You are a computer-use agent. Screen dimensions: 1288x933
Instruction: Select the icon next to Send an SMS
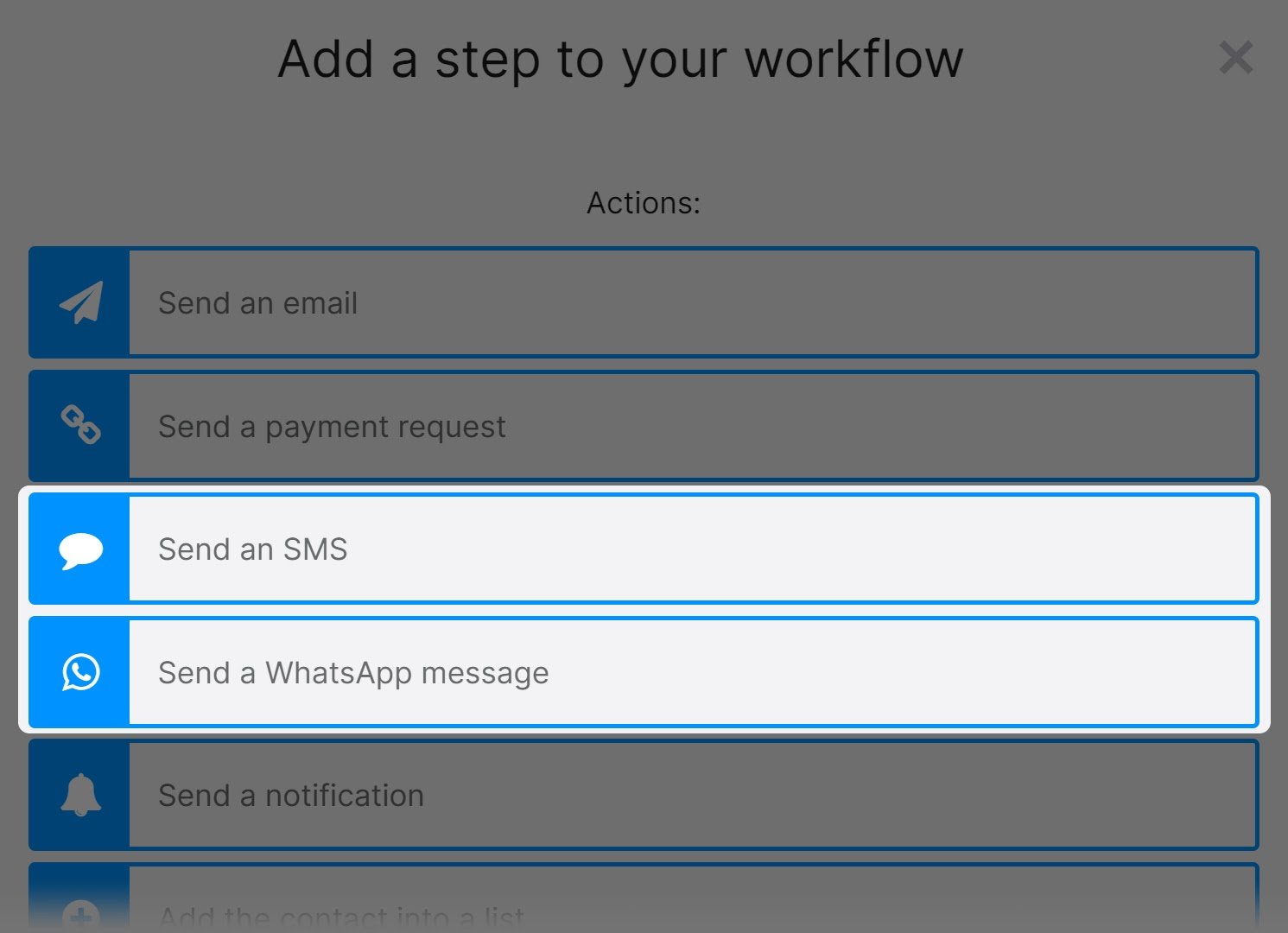click(x=80, y=549)
